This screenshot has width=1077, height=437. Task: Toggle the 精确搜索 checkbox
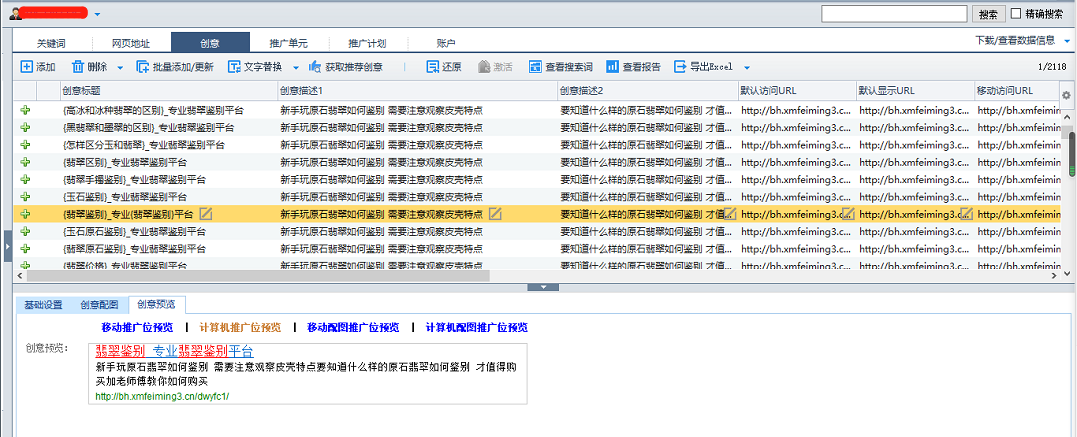(1016, 14)
